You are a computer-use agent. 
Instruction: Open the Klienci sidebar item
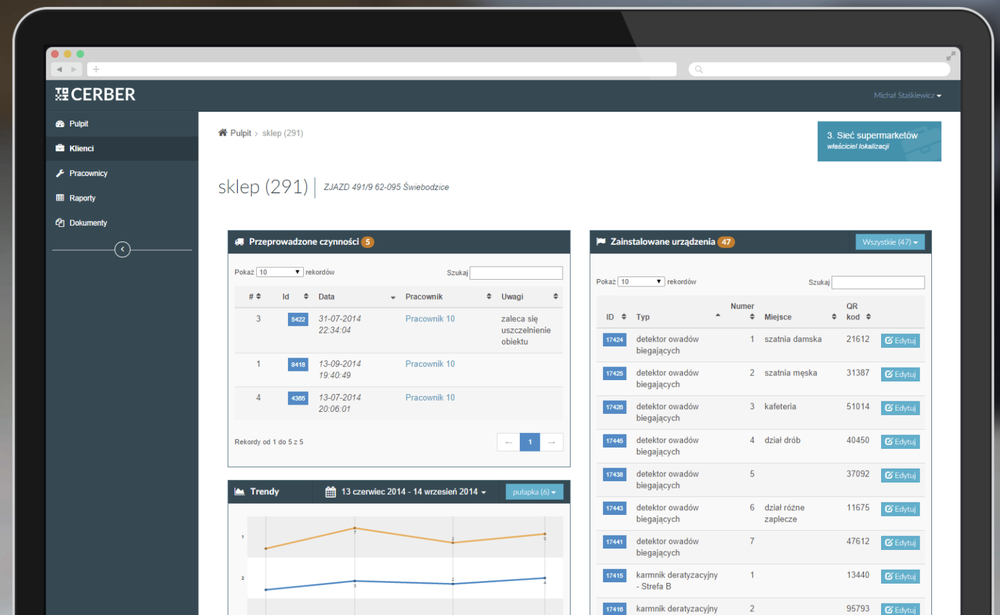(x=121, y=148)
